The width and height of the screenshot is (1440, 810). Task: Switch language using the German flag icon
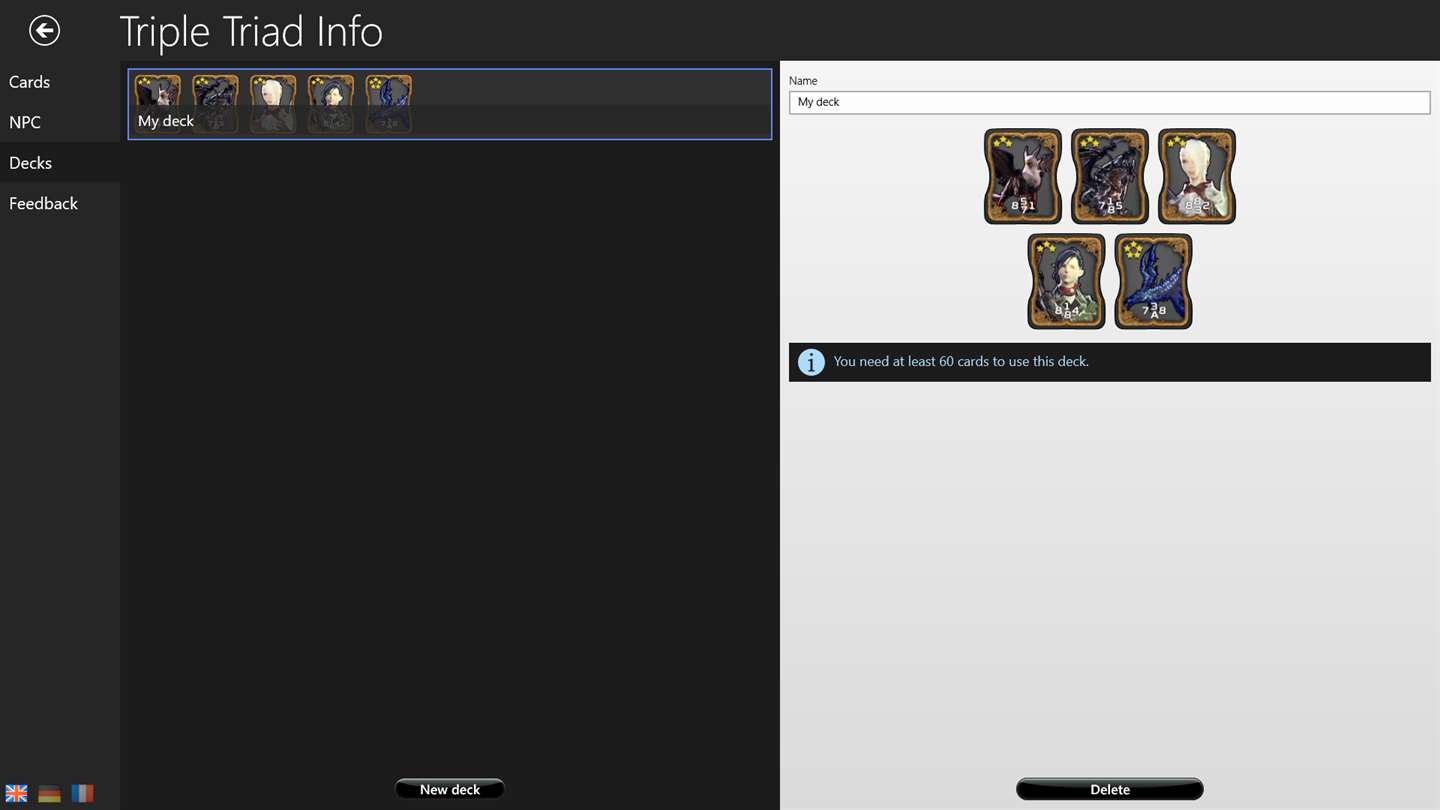(x=49, y=793)
